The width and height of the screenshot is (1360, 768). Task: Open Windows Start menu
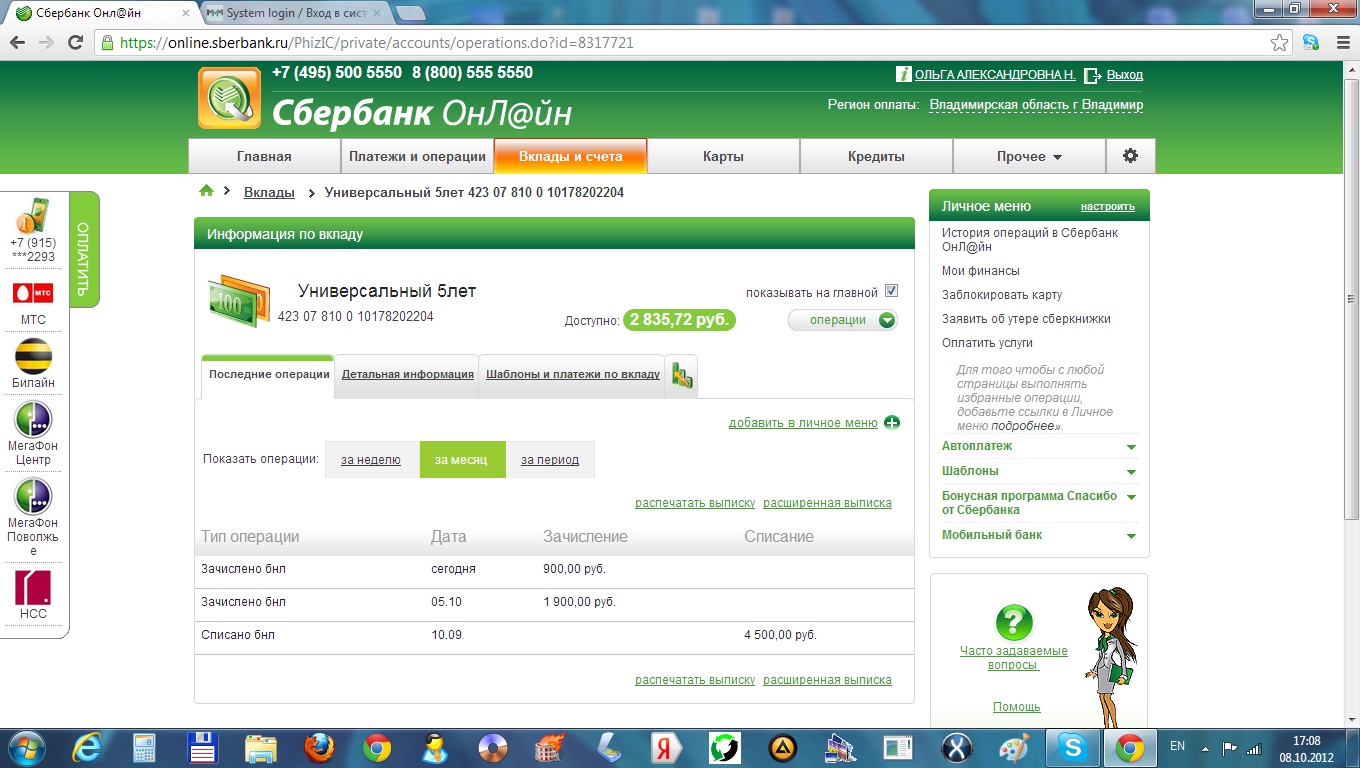[x=26, y=747]
